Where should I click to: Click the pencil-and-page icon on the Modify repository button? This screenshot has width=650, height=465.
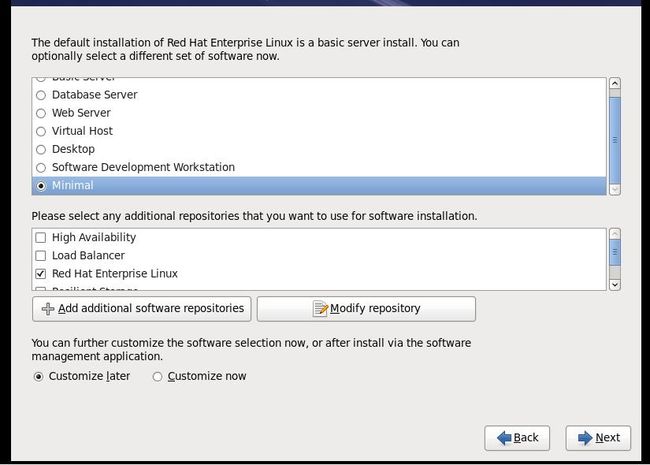click(320, 309)
